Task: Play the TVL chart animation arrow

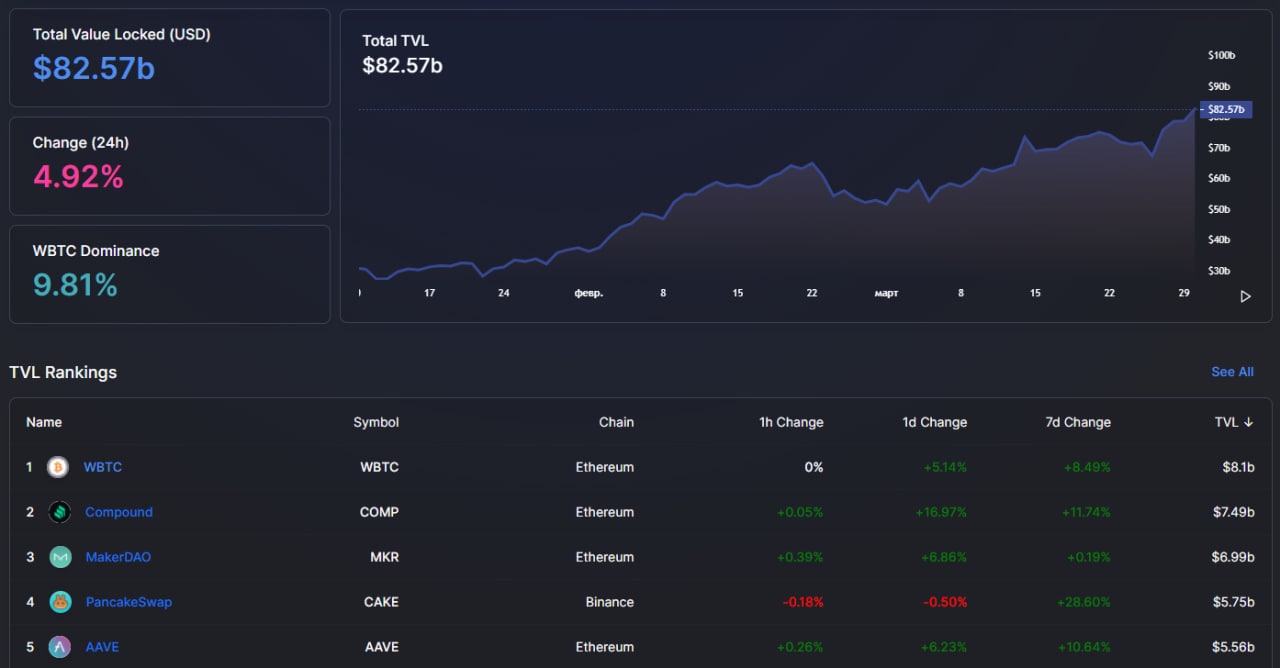Action: click(x=1245, y=297)
